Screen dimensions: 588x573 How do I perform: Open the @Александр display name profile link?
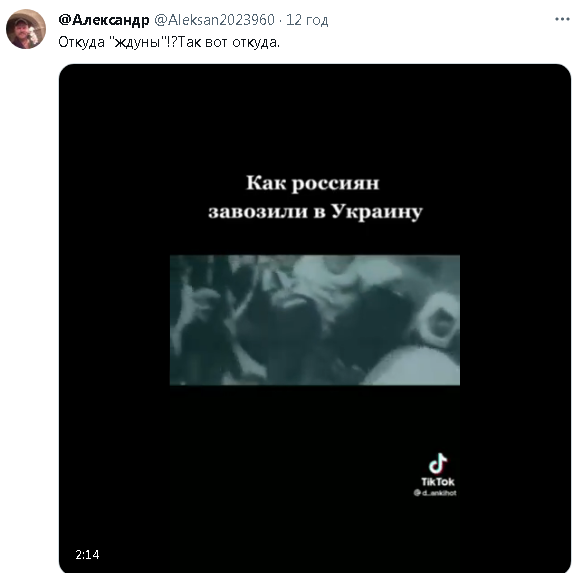(104, 20)
